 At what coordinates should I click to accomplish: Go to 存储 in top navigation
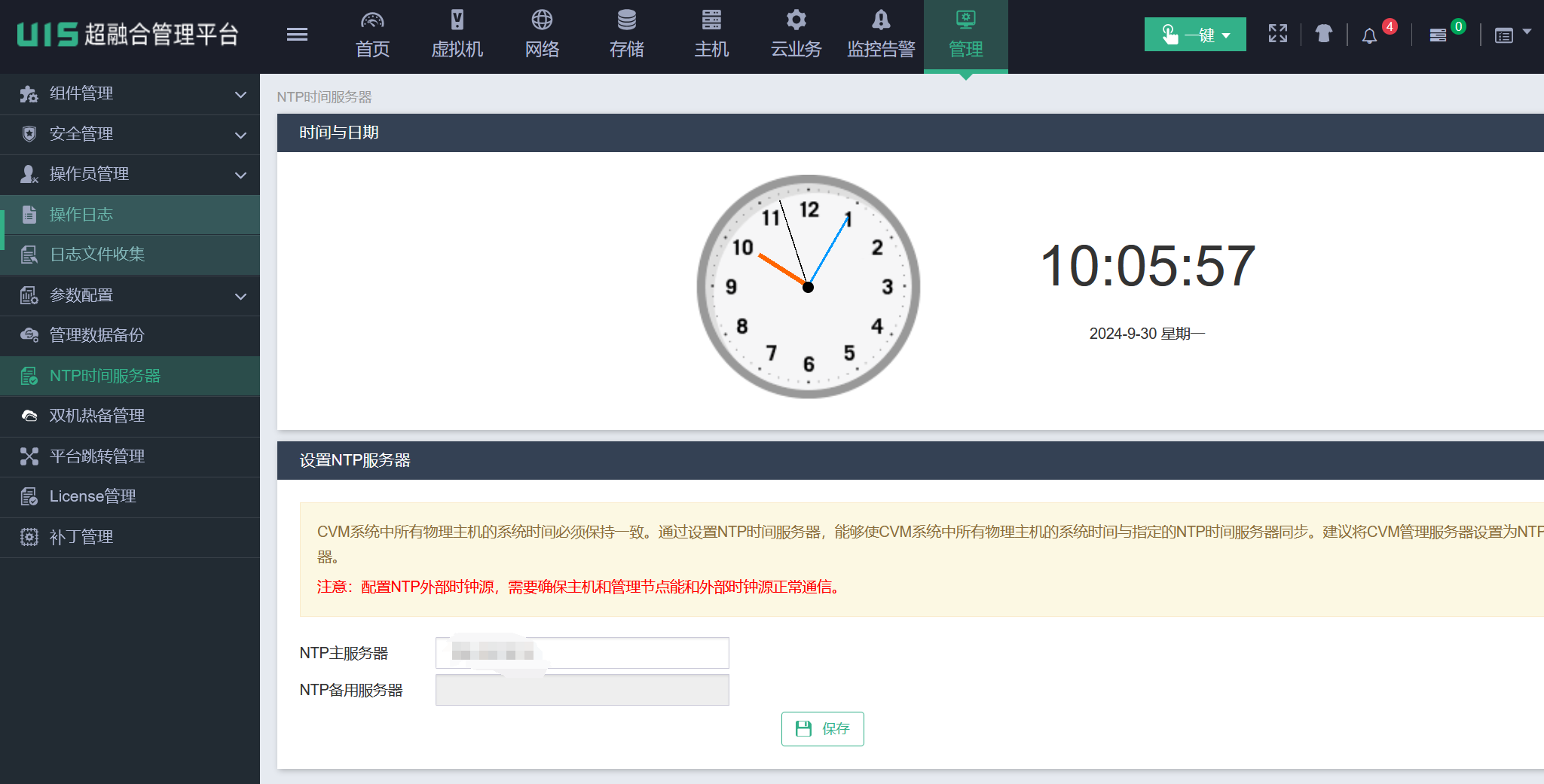tap(626, 49)
